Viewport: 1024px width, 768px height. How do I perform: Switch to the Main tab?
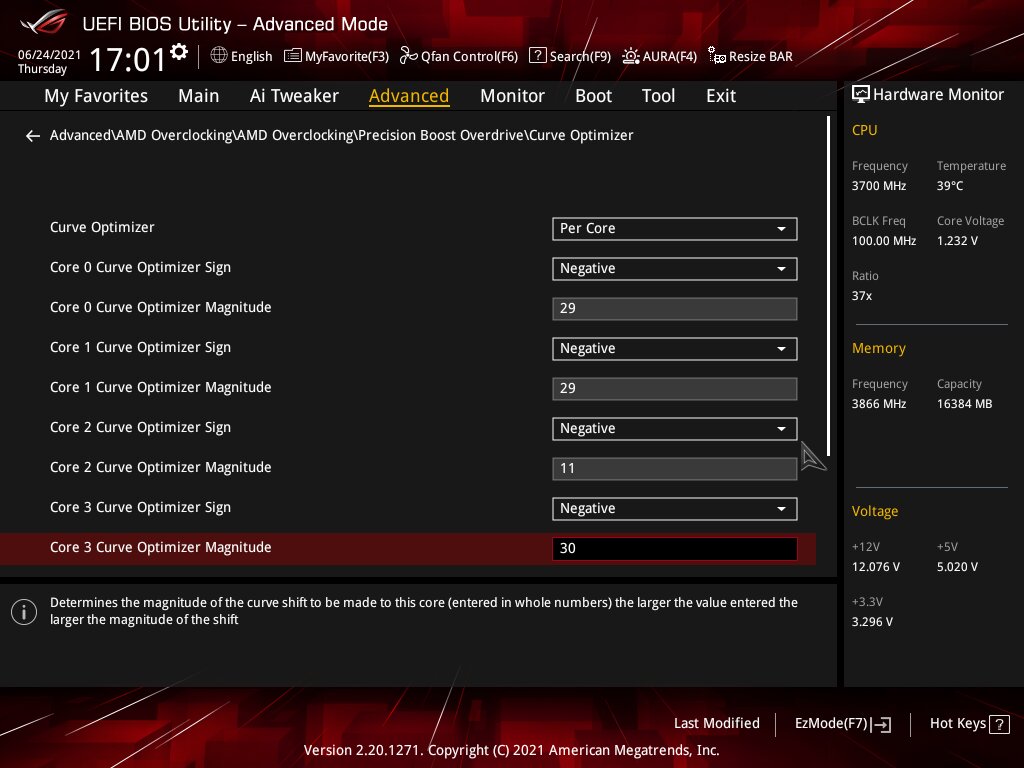(199, 96)
